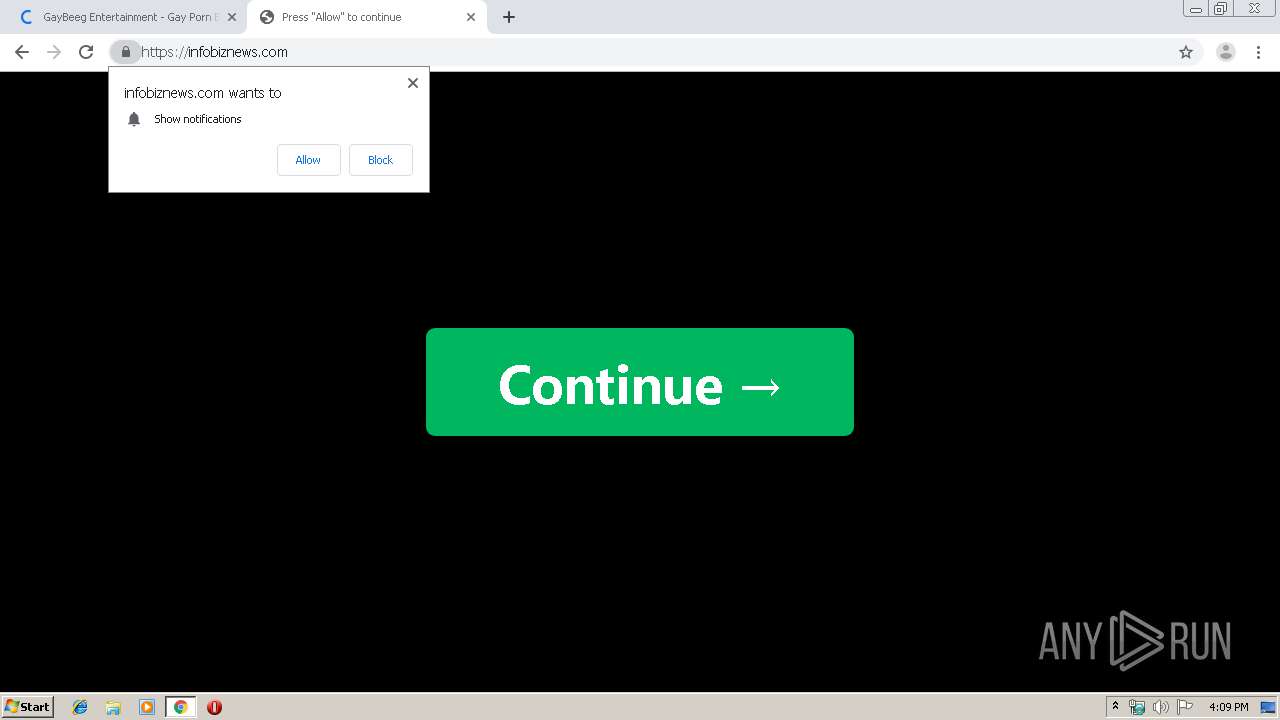The height and width of the screenshot is (720, 1280).
Task: Open the Chrome three-dot menu
Action: pyautogui.click(x=1258, y=52)
